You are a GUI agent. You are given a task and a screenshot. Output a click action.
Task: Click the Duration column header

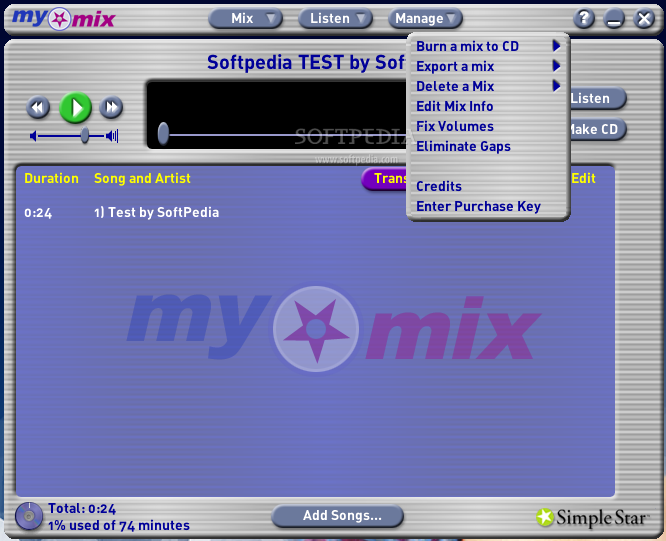(x=51, y=178)
